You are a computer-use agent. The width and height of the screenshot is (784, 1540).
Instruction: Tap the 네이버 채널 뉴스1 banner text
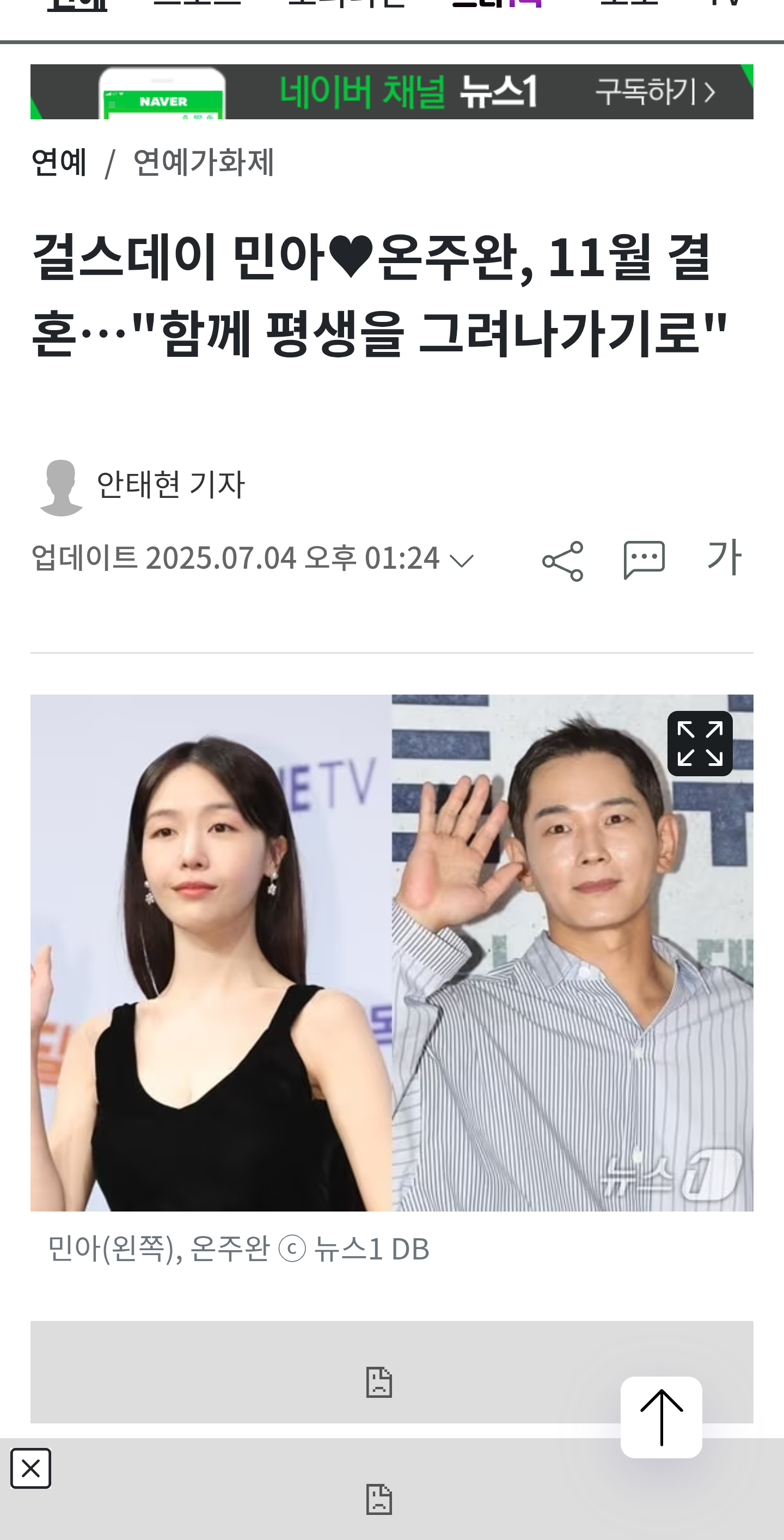pos(409,92)
